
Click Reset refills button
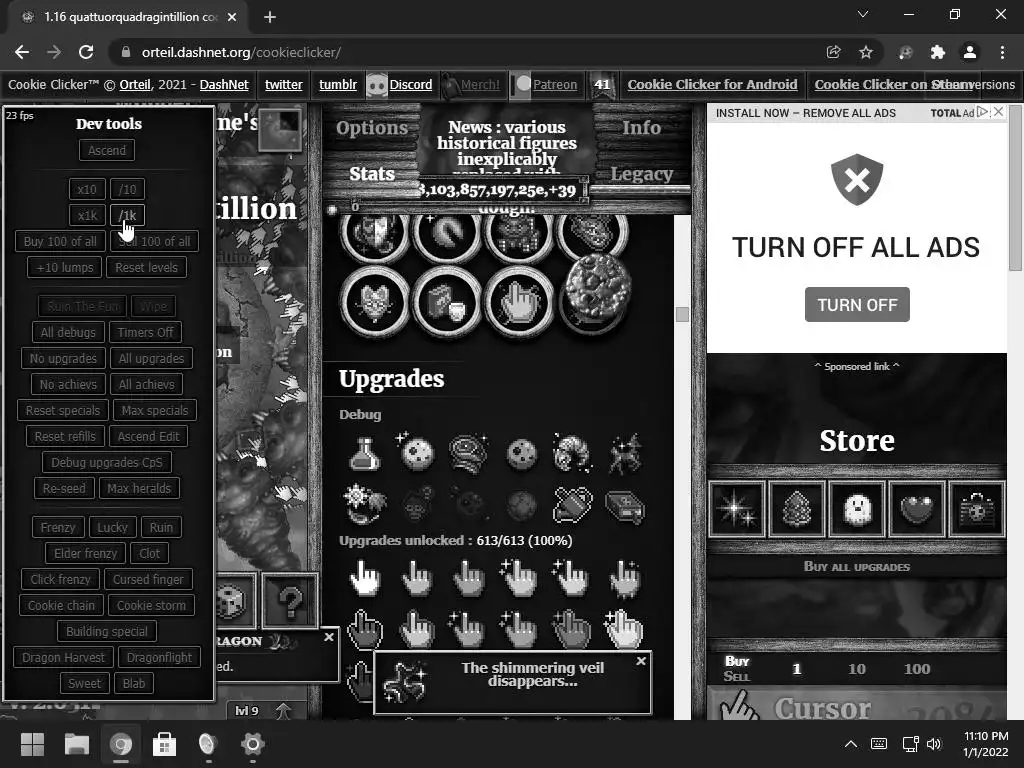[x=65, y=436]
